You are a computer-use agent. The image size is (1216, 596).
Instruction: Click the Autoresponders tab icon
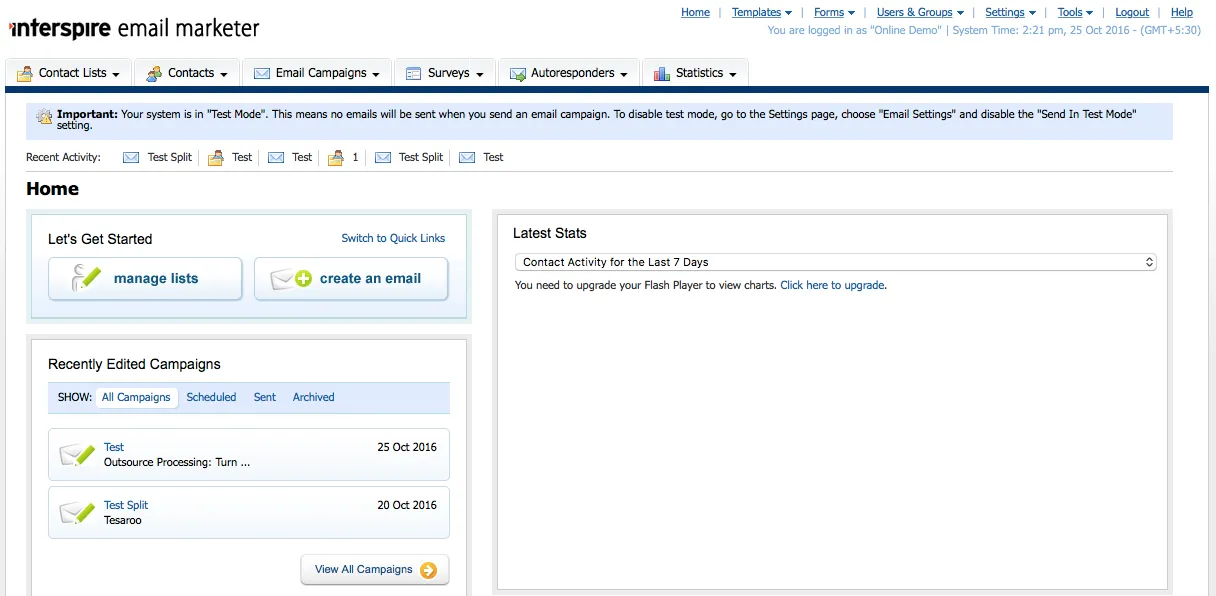(x=518, y=74)
